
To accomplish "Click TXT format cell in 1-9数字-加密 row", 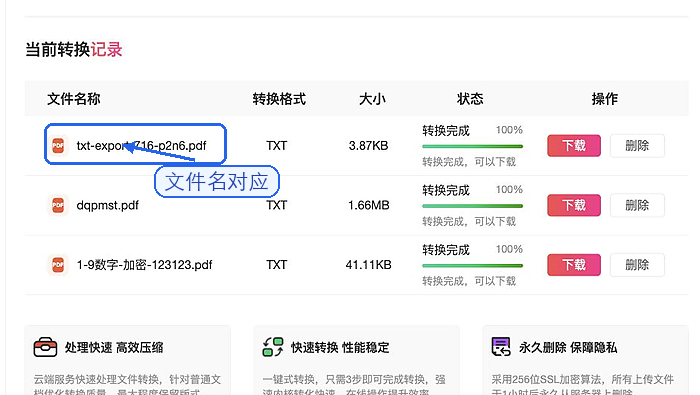I will (x=276, y=265).
